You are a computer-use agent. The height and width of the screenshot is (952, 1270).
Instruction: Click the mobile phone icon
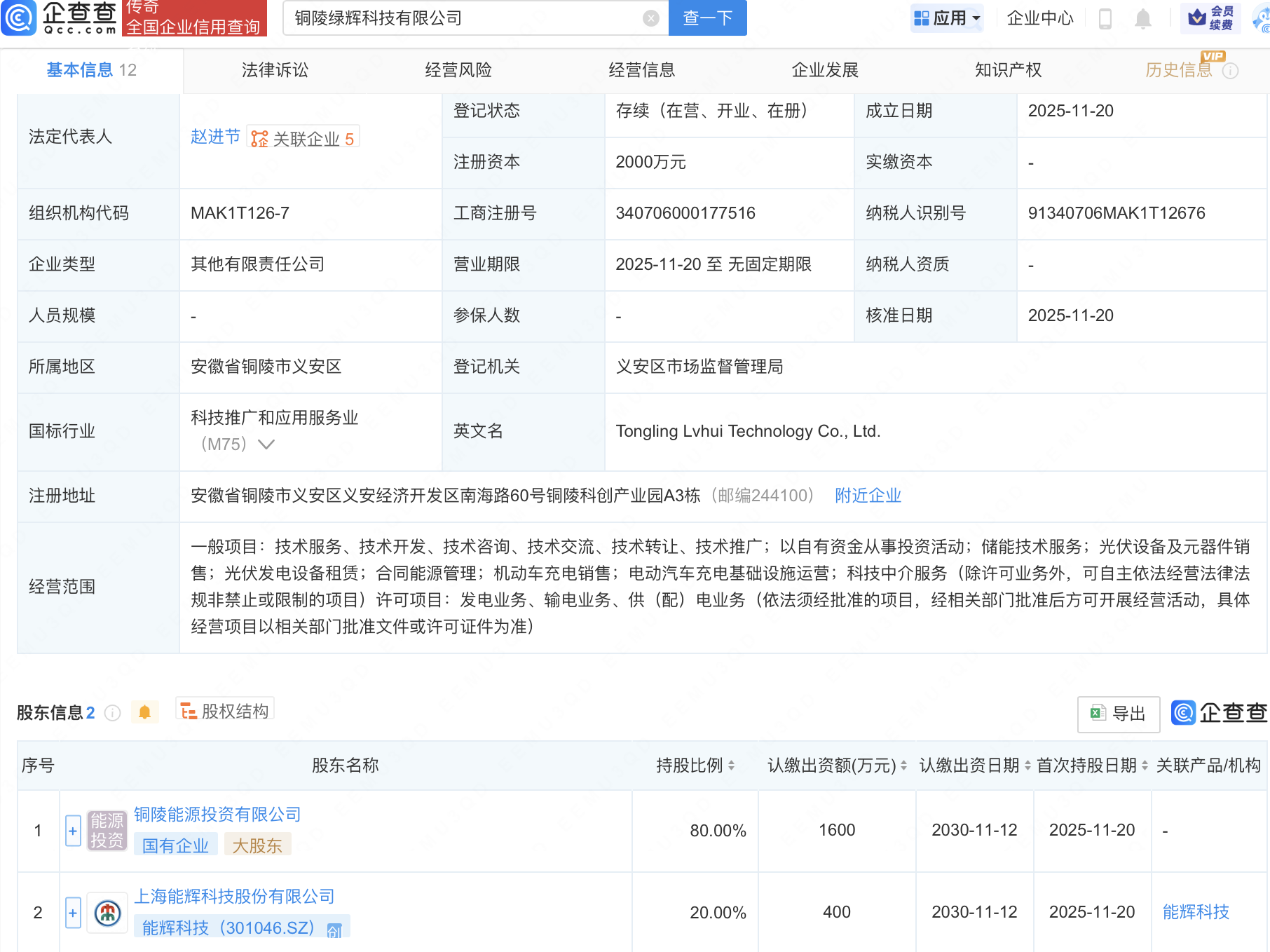point(1105,18)
